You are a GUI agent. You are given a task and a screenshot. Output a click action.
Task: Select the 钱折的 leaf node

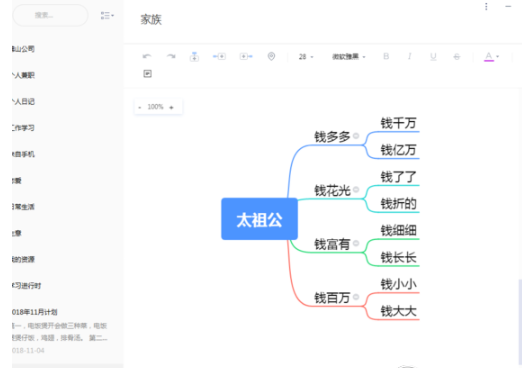click(398, 204)
